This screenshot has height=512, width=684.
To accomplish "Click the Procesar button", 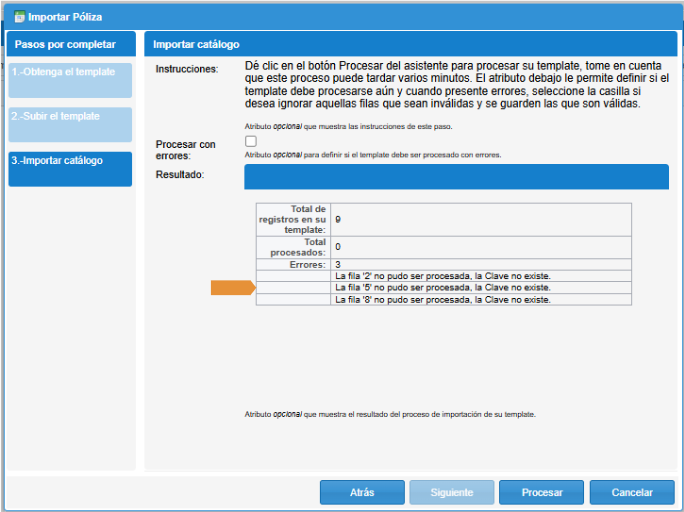I will pos(541,493).
